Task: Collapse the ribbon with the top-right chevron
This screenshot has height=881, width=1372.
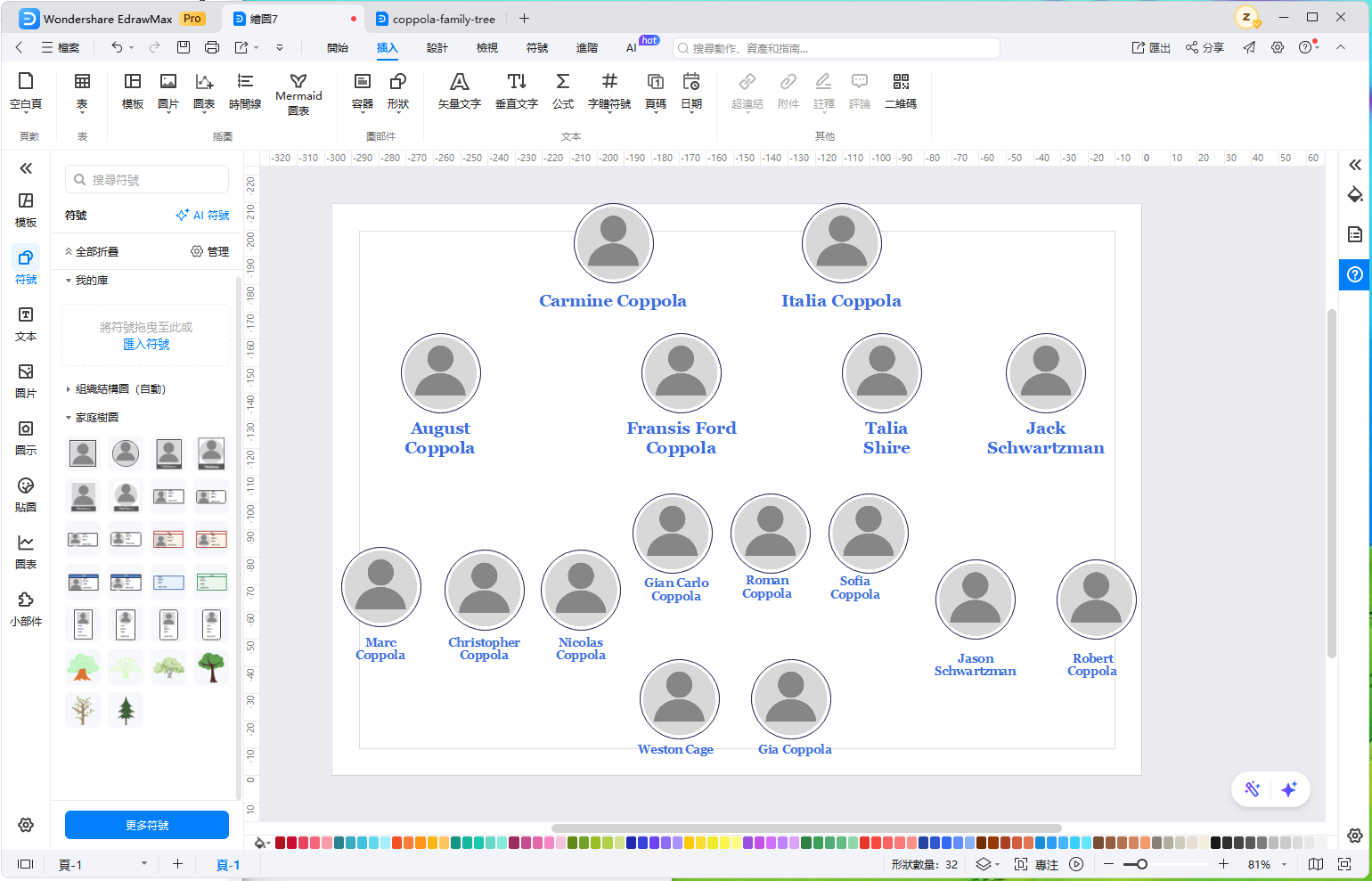Action: (x=1341, y=47)
